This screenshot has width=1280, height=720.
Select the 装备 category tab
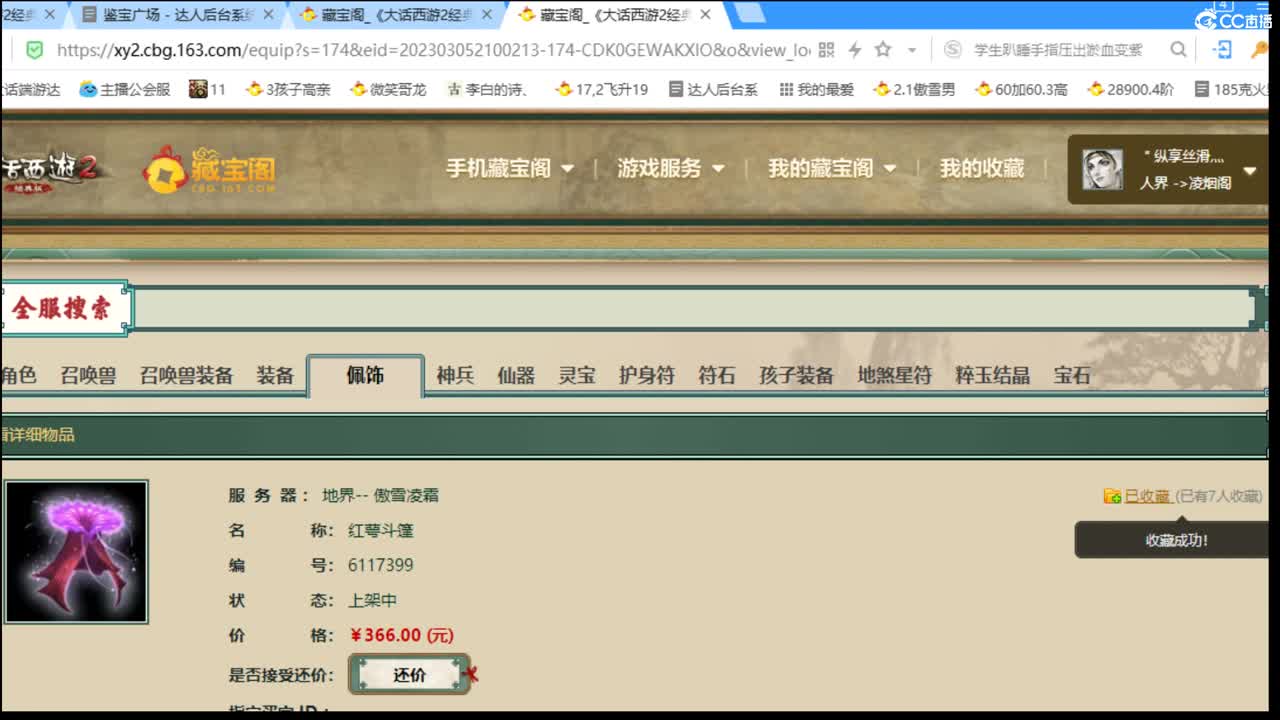pyautogui.click(x=275, y=376)
